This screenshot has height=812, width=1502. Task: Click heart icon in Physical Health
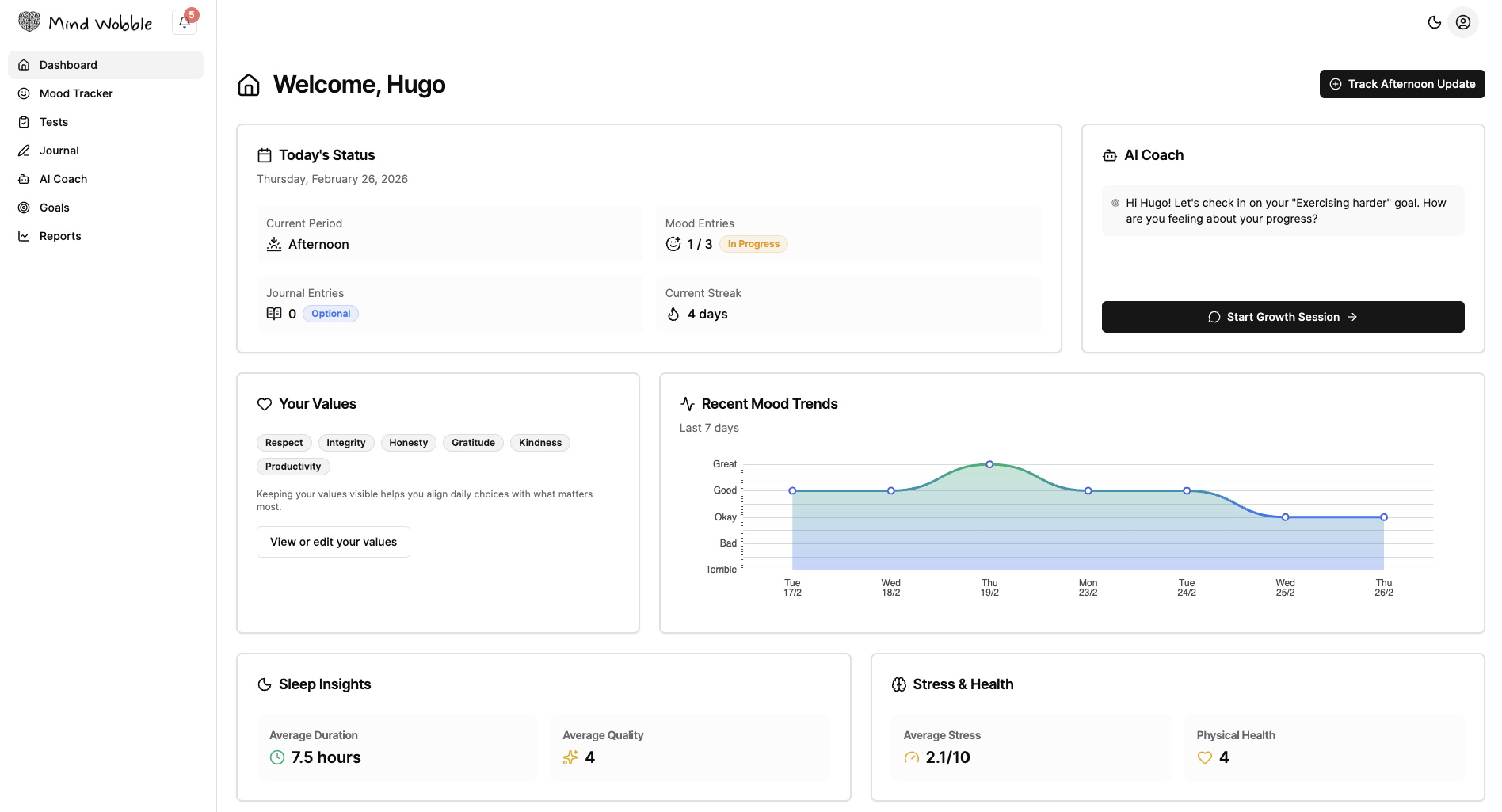pos(1205,757)
